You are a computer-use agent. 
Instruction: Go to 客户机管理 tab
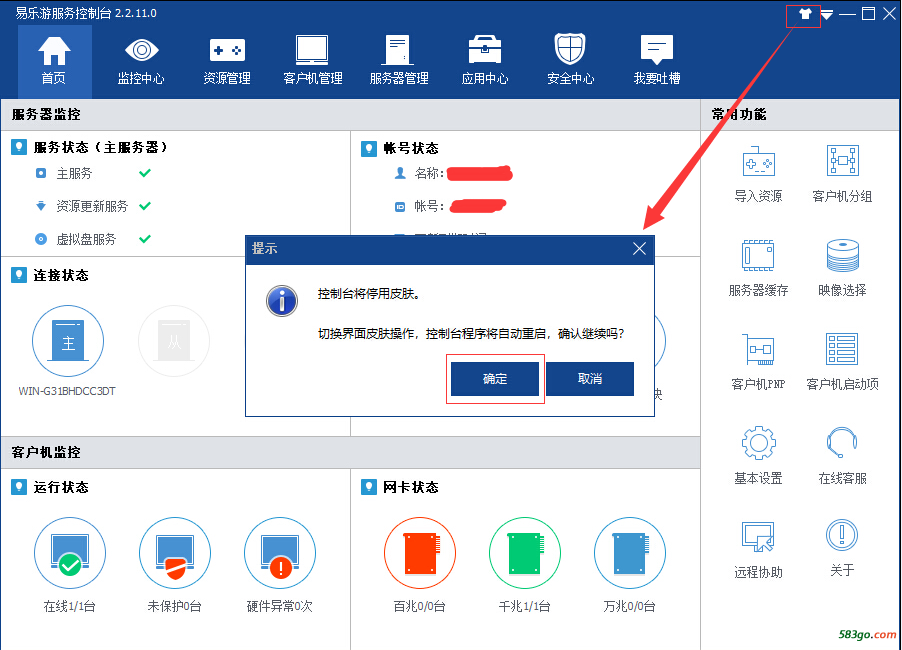312,60
